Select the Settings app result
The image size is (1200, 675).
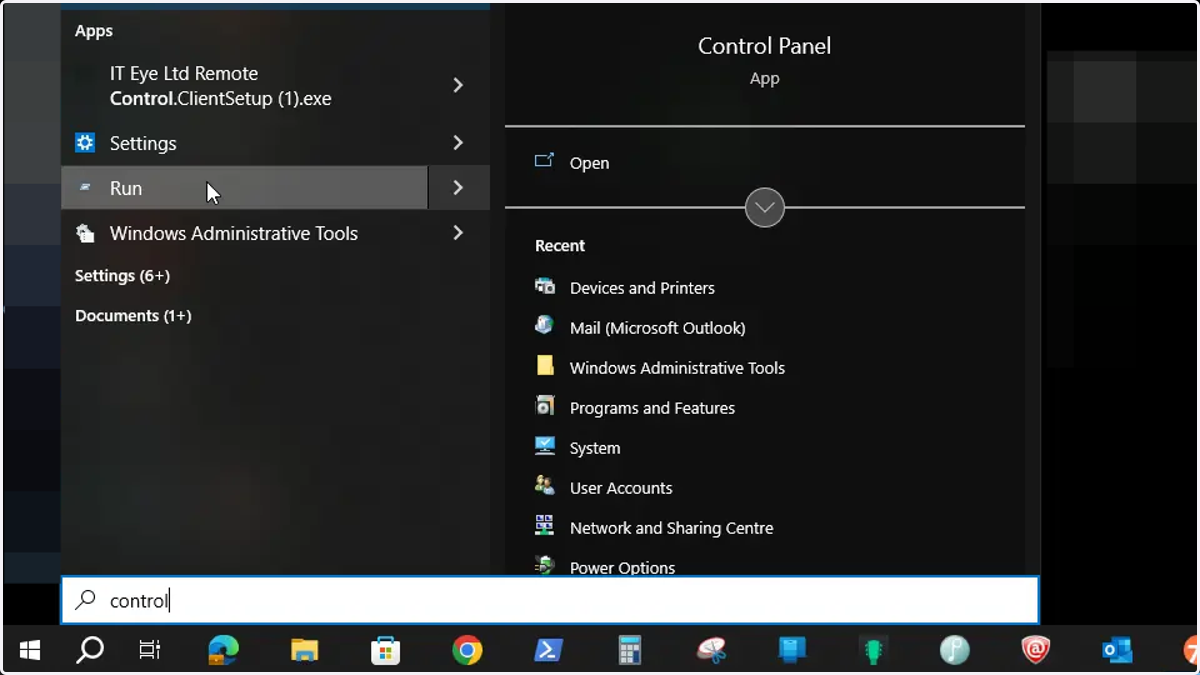244,143
